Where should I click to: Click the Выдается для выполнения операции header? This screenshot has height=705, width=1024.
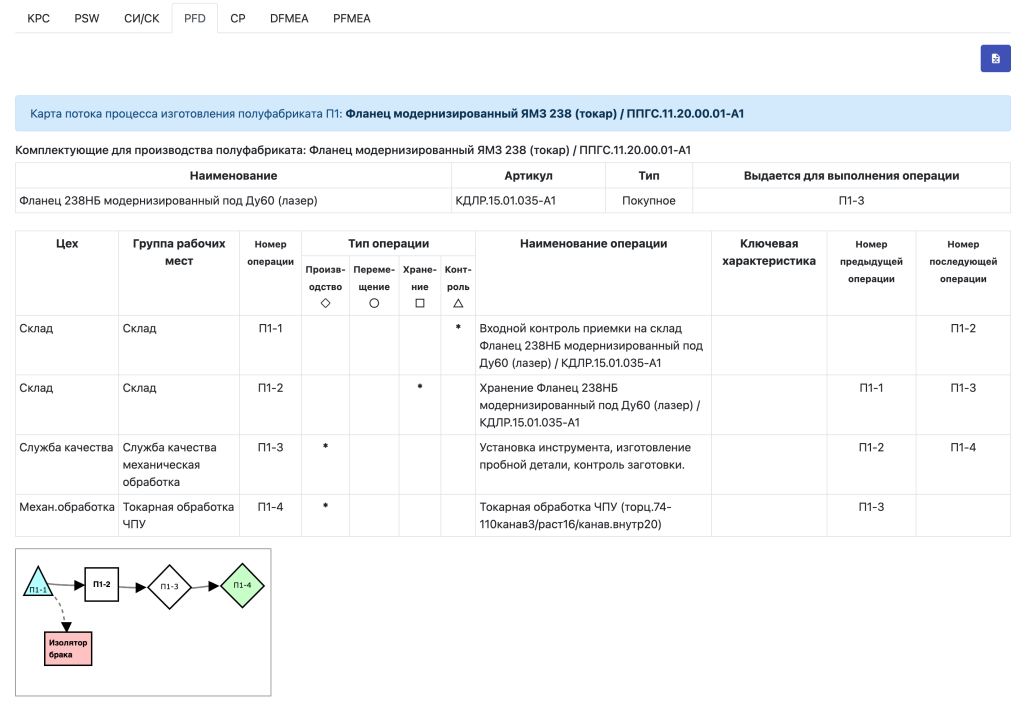[x=851, y=176]
